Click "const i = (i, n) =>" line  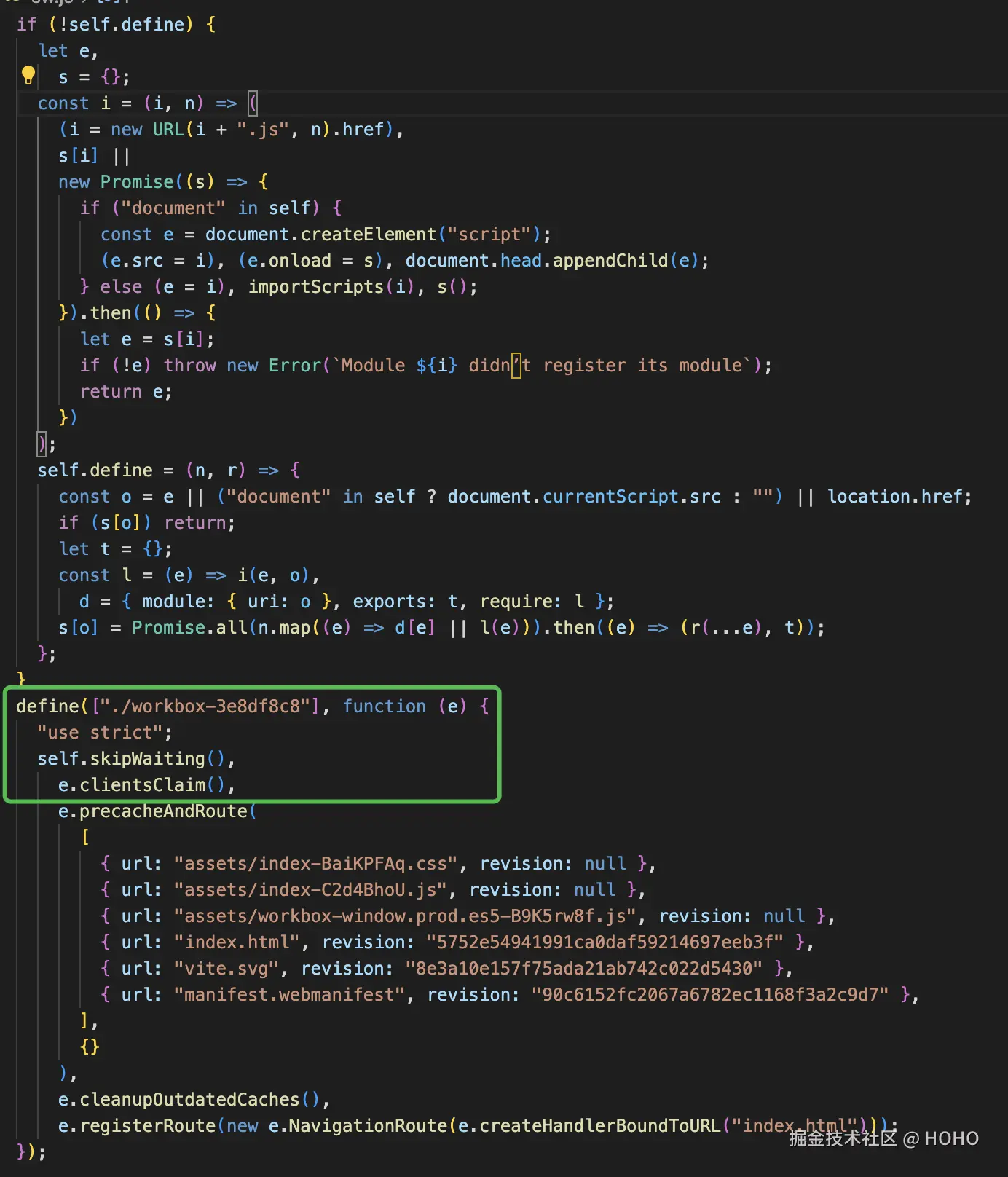coord(138,103)
